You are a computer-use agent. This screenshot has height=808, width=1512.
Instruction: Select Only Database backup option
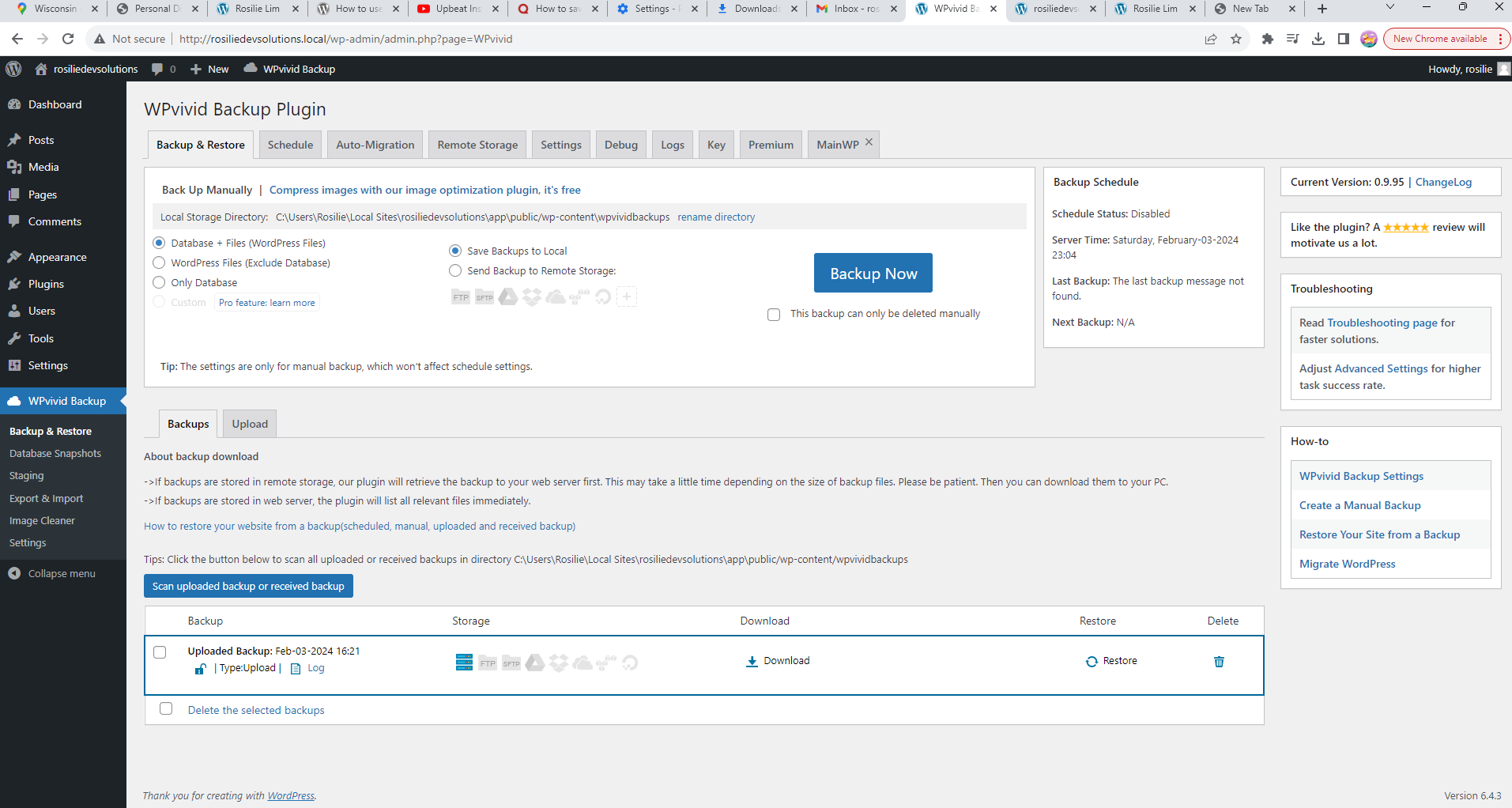click(x=159, y=282)
